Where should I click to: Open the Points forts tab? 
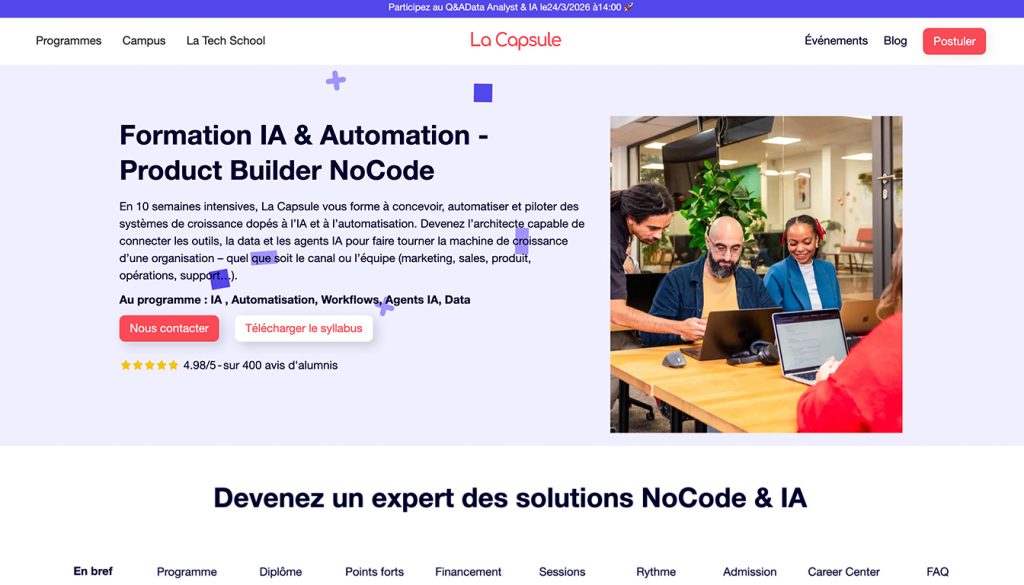point(374,572)
